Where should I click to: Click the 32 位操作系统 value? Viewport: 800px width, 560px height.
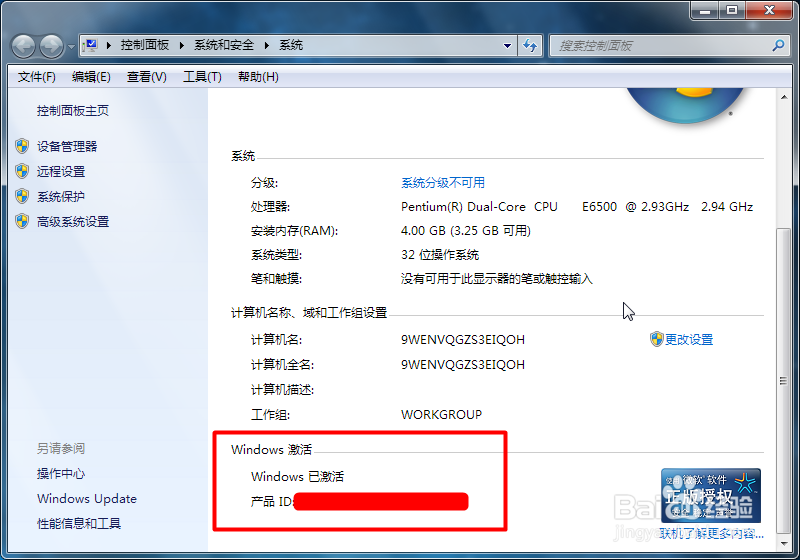pyautogui.click(x=440, y=254)
